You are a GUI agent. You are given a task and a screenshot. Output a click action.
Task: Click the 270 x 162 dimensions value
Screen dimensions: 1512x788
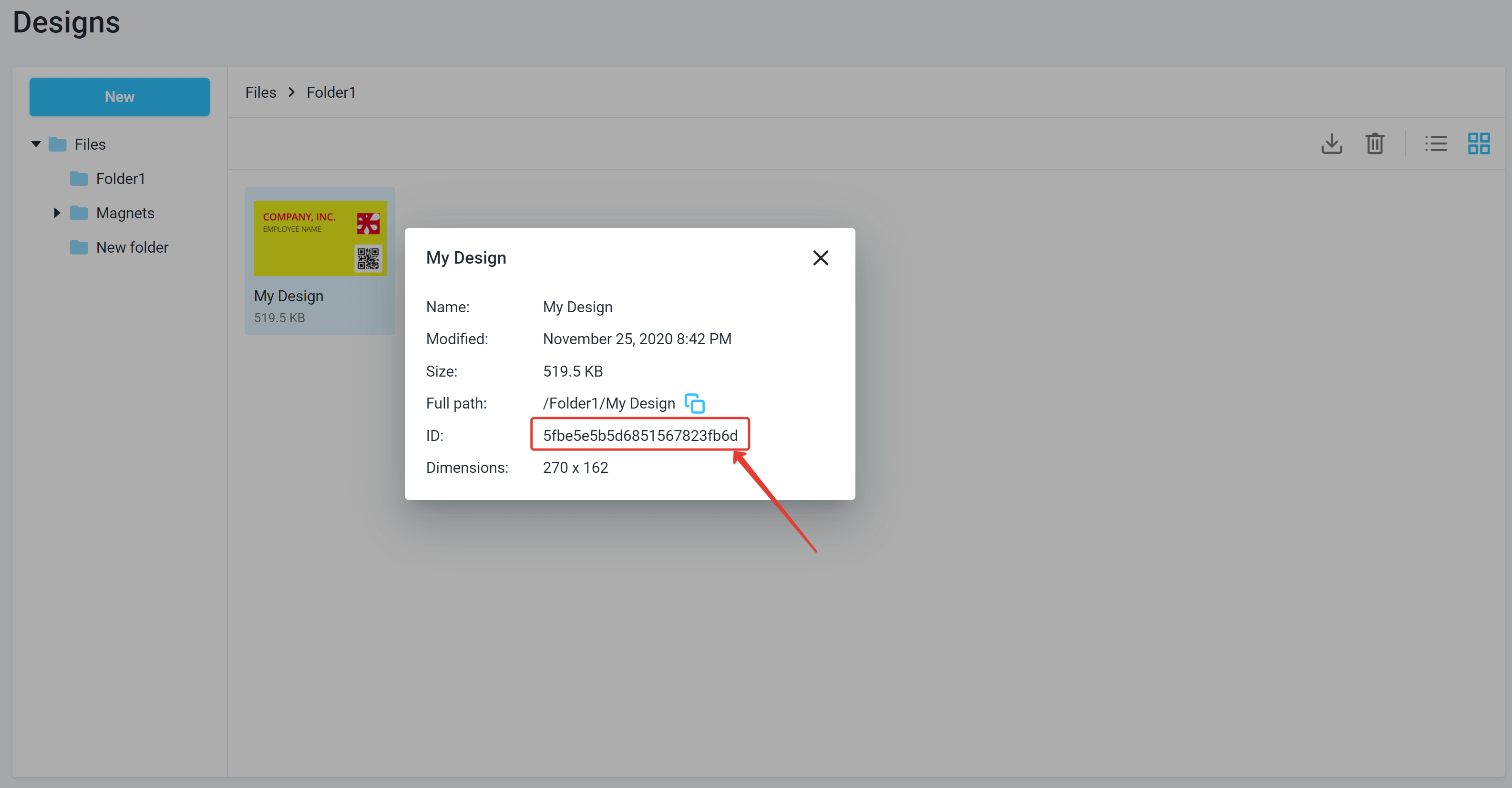click(575, 468)
